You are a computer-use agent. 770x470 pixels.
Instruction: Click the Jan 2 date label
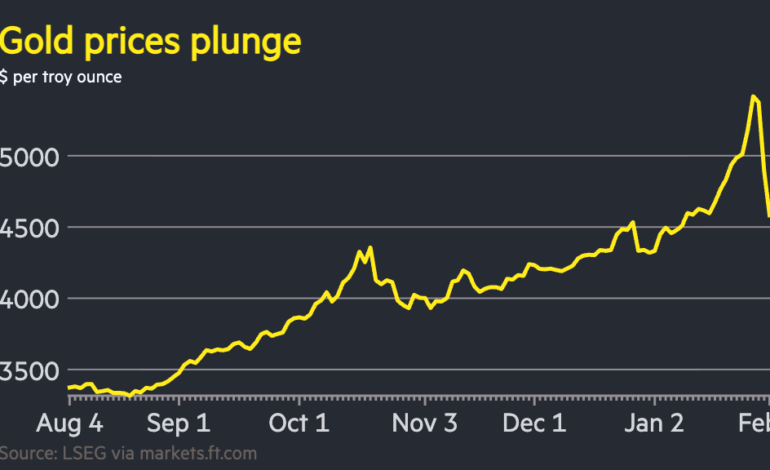click(657, 423)
